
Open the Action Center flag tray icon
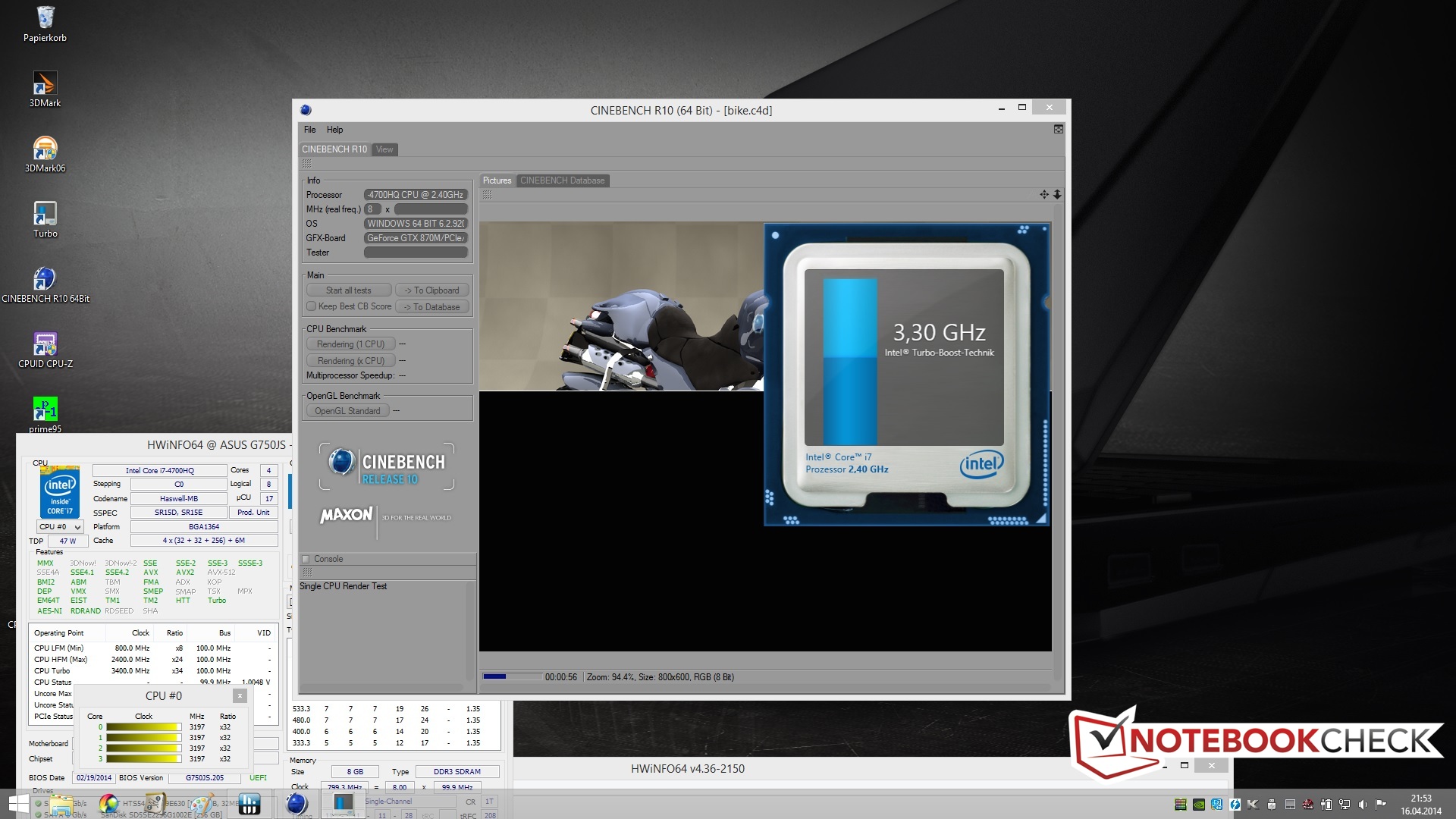click(1380, 805)
